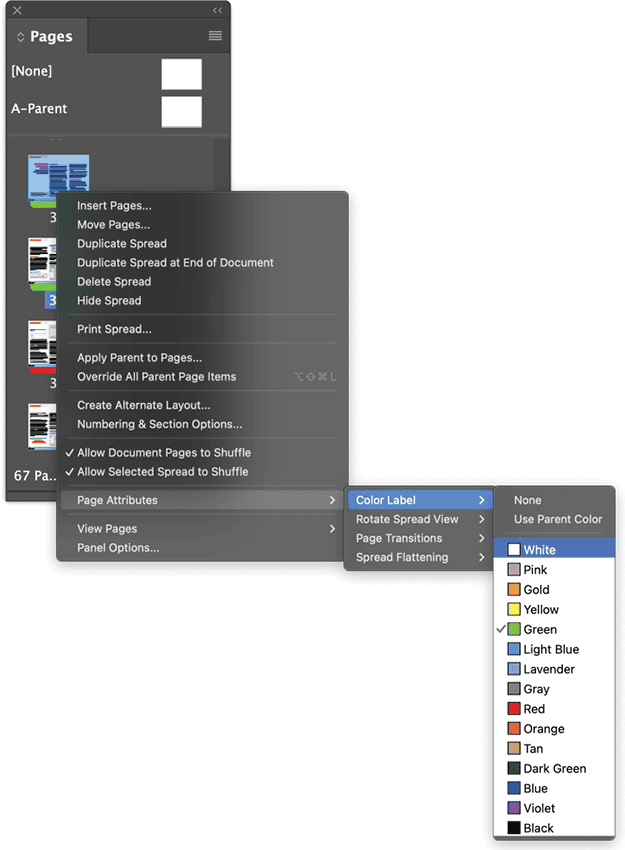Choose the Light Blue color label
The image size is (625, 850).
[550, 649]
